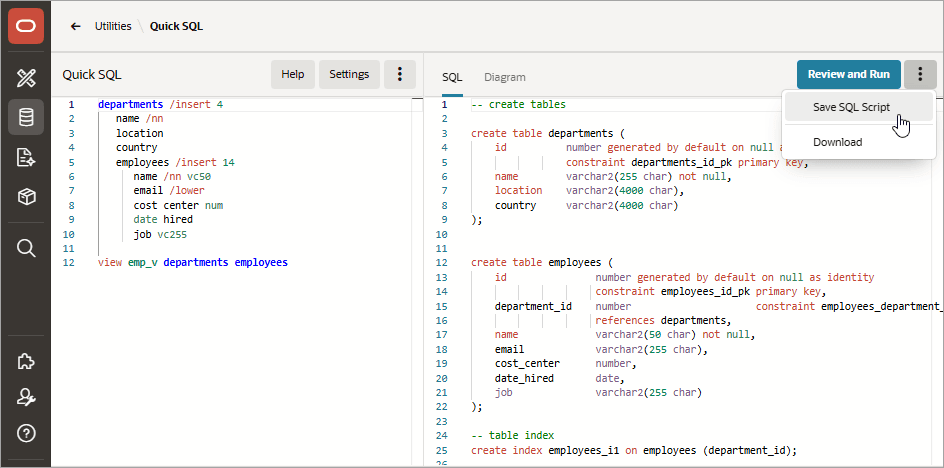
Task: Click 'job vc255' line in editor
Action: click(x=160, y=234)
